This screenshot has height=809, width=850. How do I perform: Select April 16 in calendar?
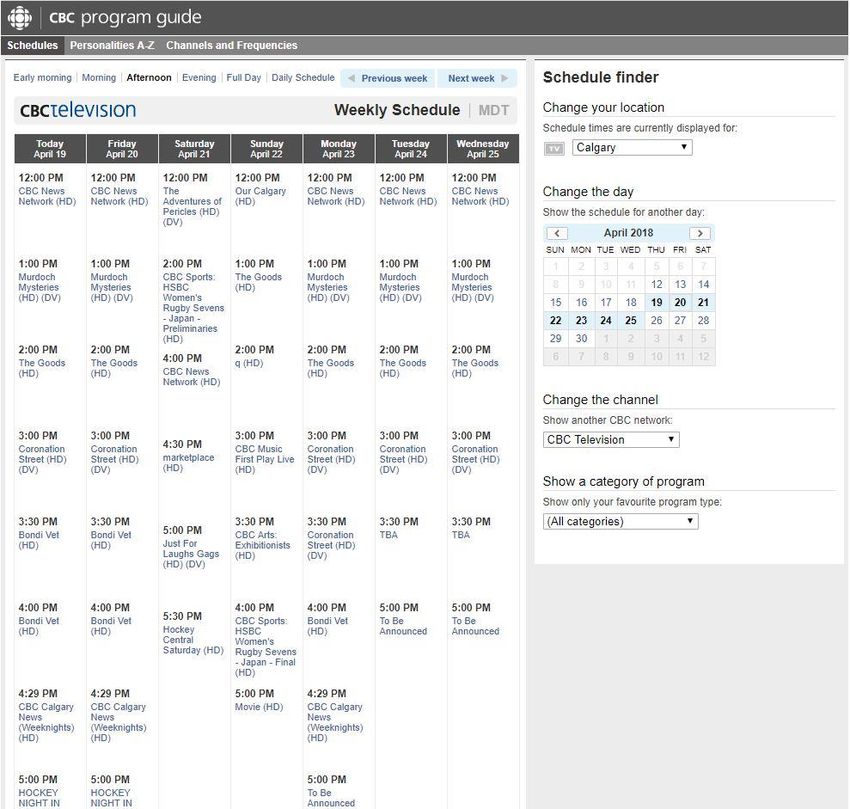point(581,303)
